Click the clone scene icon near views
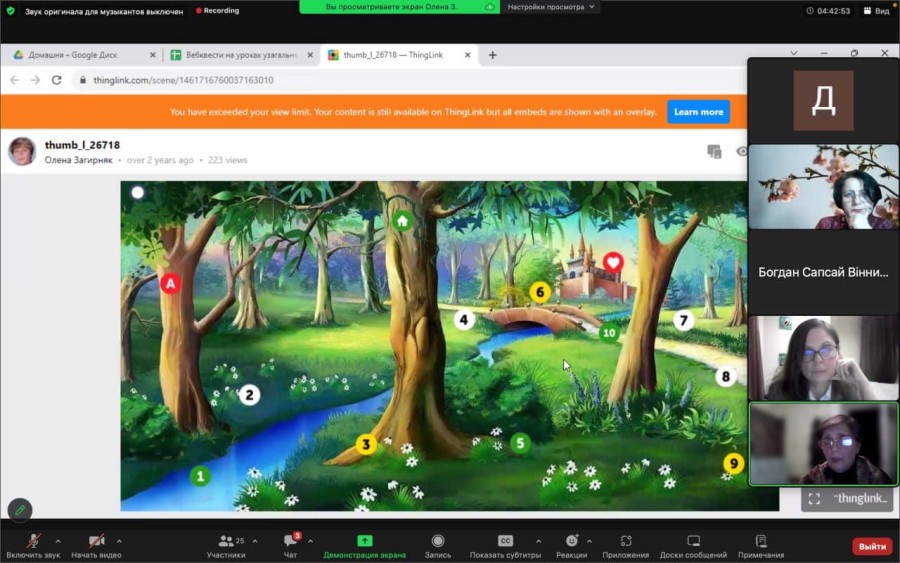 tap(714, 152)
